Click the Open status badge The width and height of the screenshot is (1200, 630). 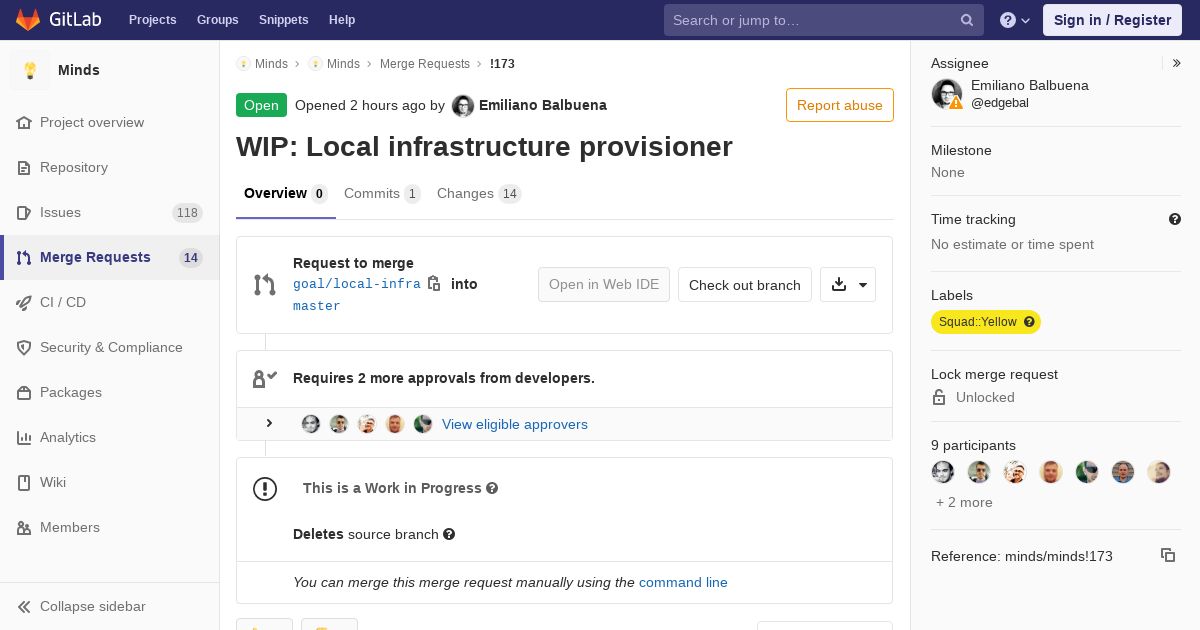click(261, 105)
